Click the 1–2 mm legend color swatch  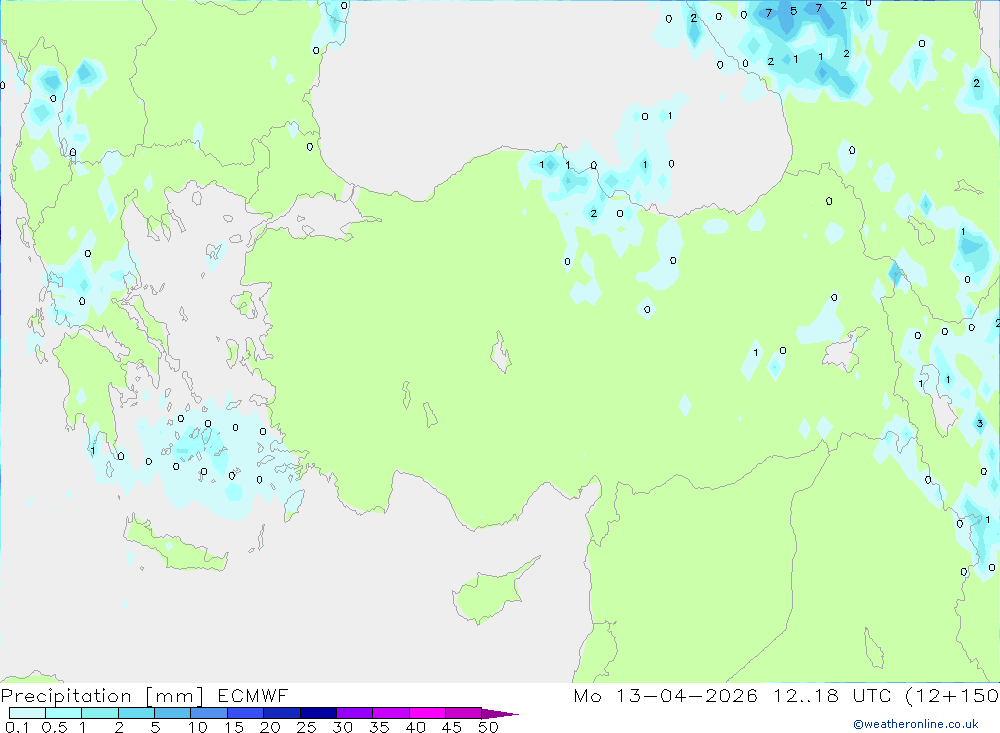99,713
